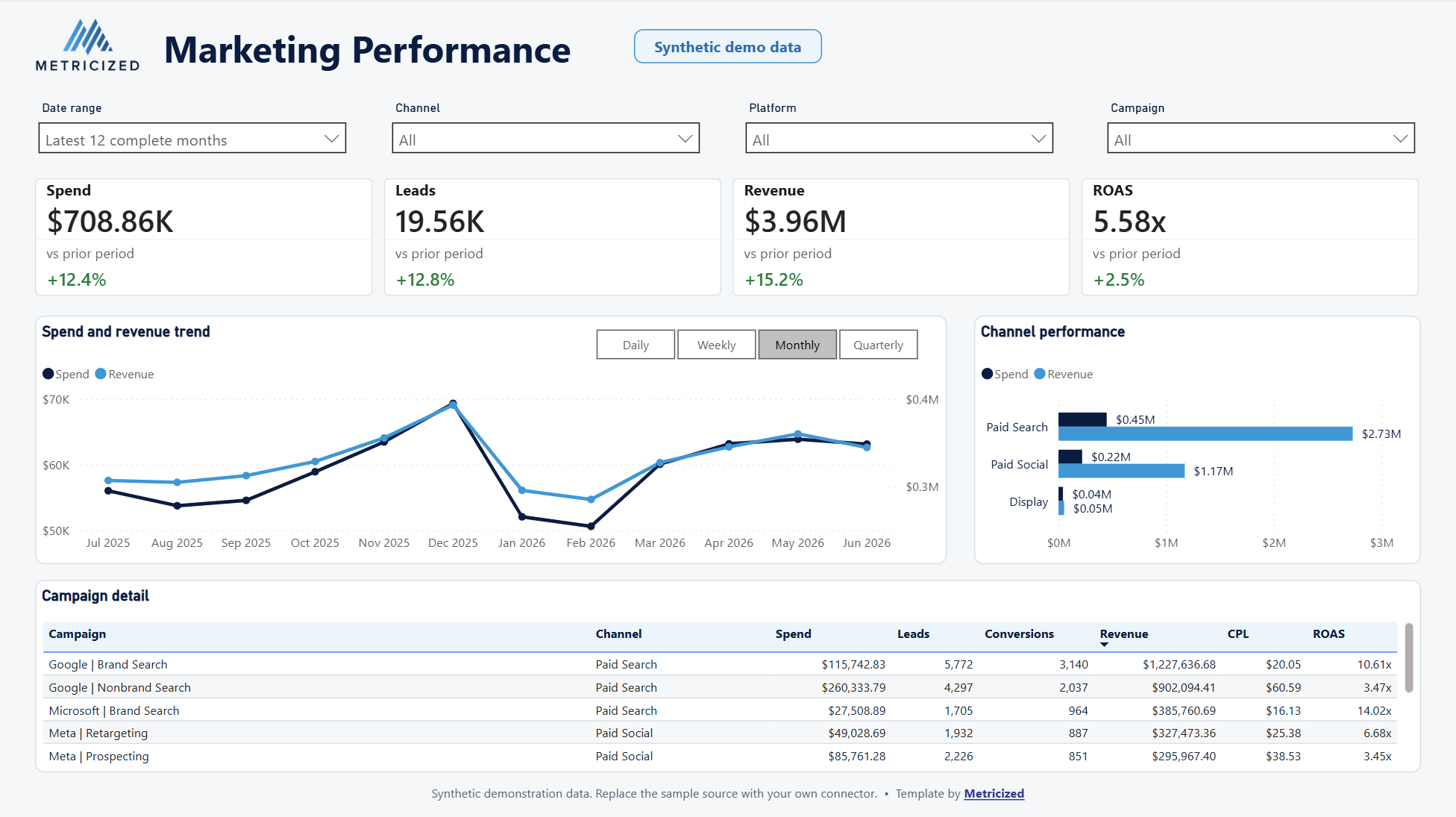
Task: Select the Google | Nonbrand Search row
Action: point(720,687)
